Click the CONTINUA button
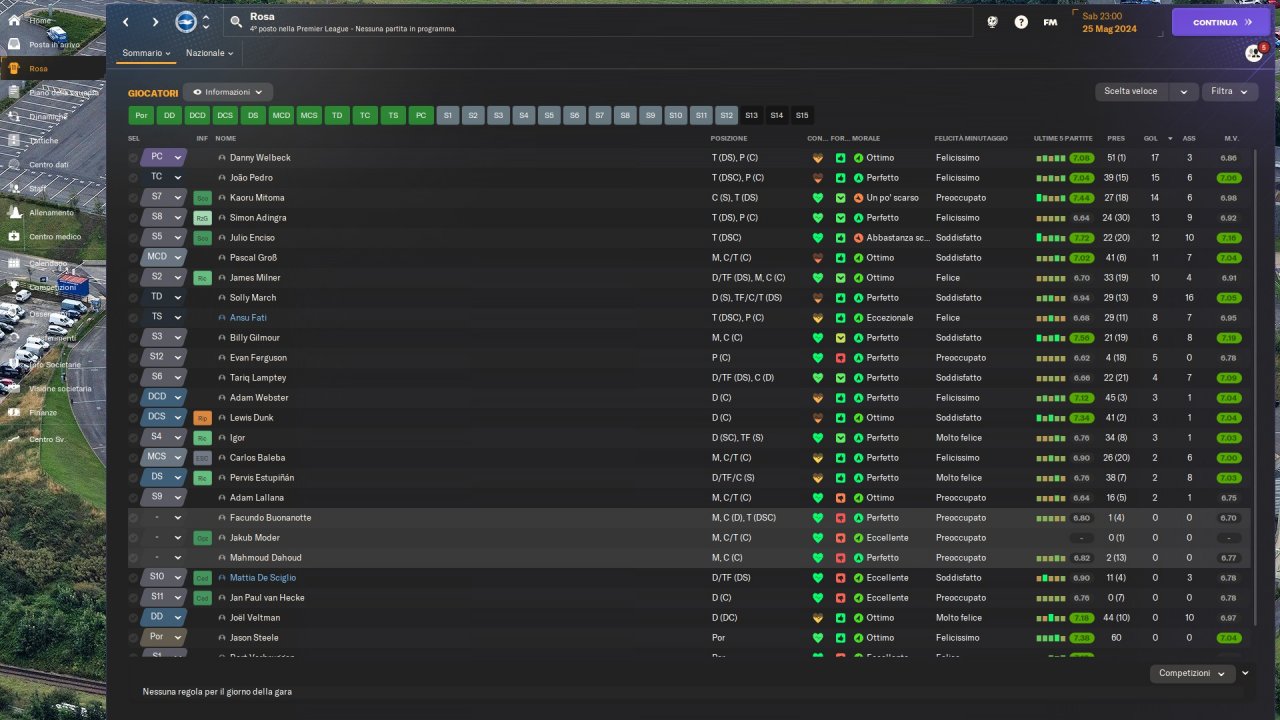 tap(1221, 22)
